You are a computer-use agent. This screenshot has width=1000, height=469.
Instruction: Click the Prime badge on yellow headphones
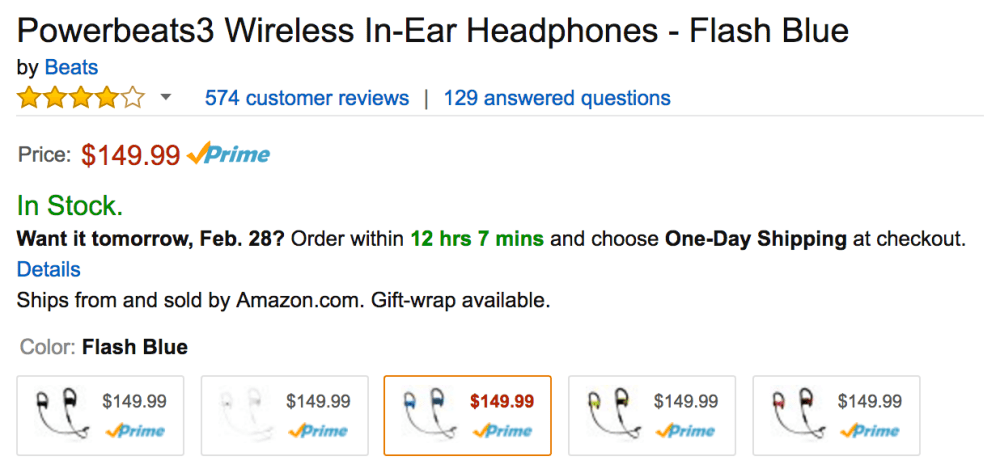[687, 431]
